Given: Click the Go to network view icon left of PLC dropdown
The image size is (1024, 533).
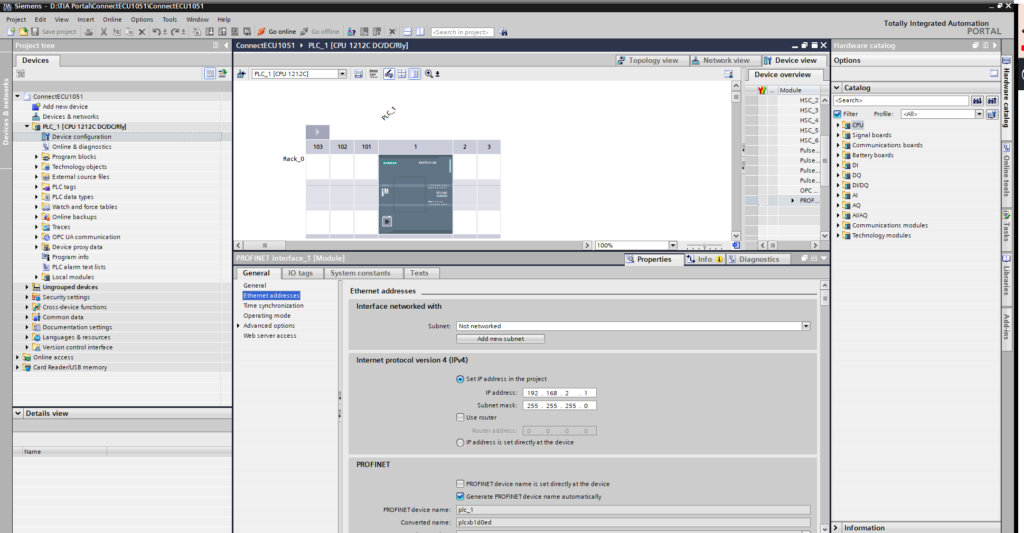Looking at the screenshot, I should [242, 74].
